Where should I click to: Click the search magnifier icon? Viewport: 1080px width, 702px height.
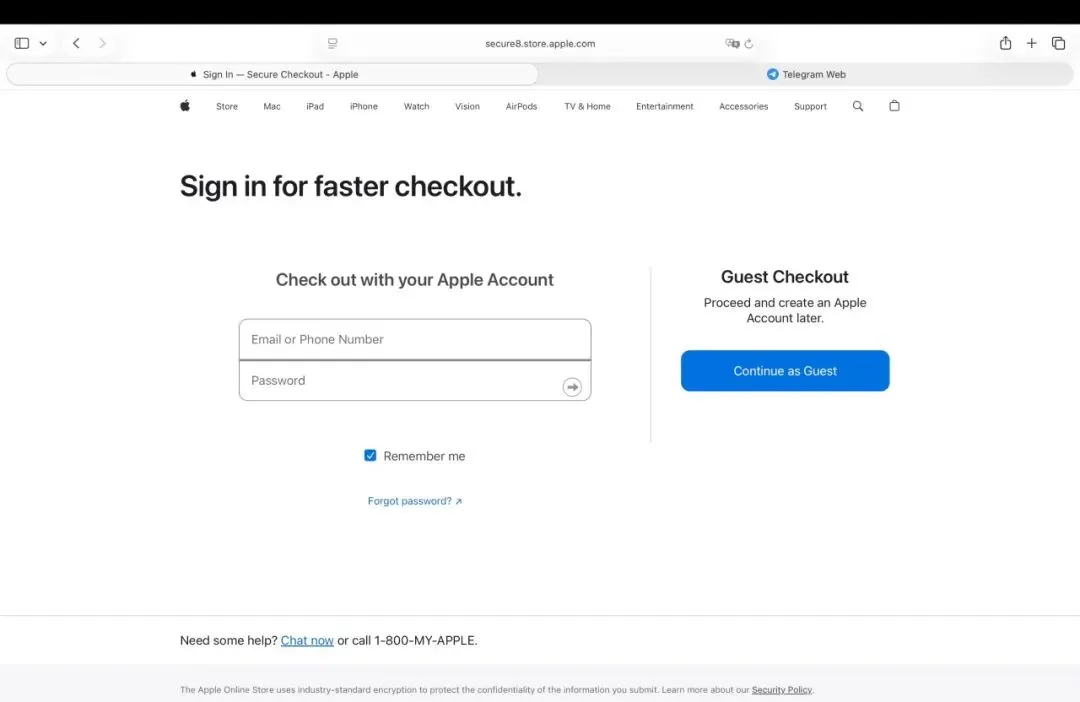(858, 106)
